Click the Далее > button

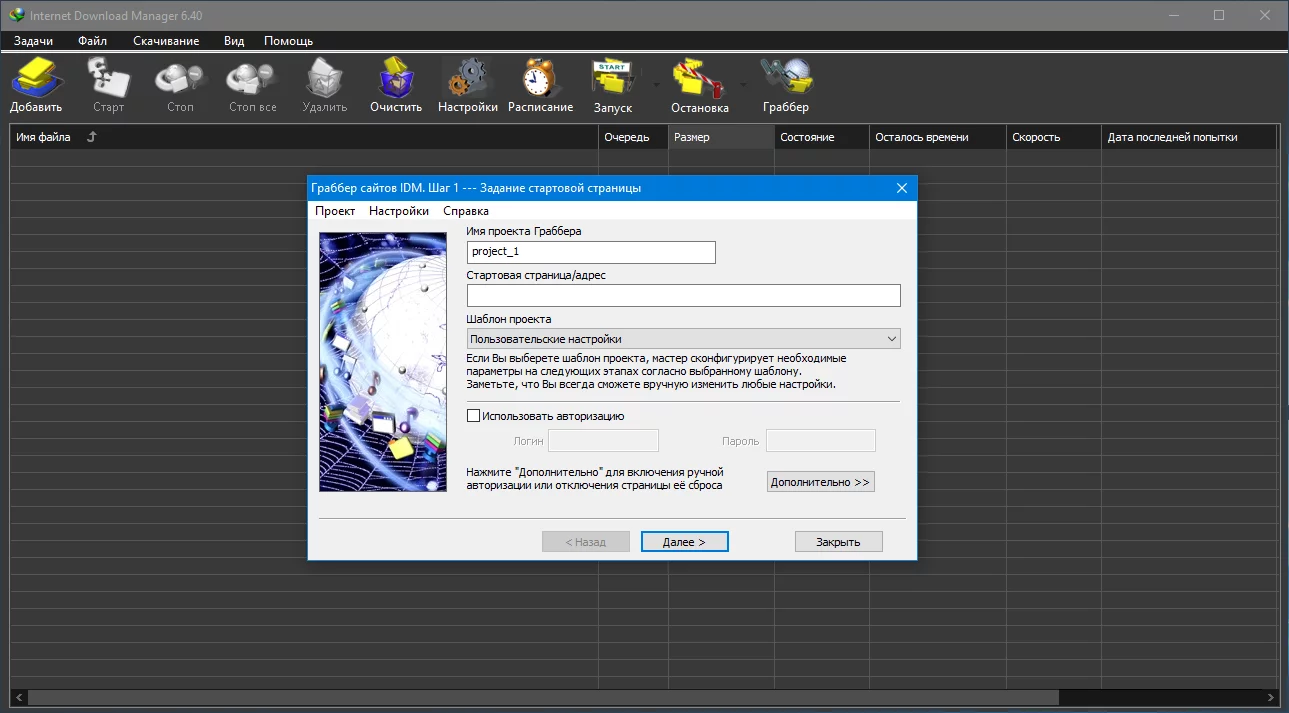pos(685,541)
